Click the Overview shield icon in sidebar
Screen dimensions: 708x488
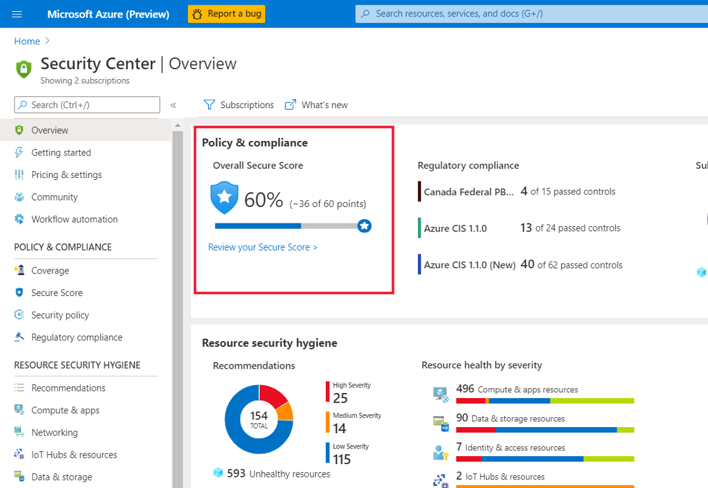pos(19,130)
